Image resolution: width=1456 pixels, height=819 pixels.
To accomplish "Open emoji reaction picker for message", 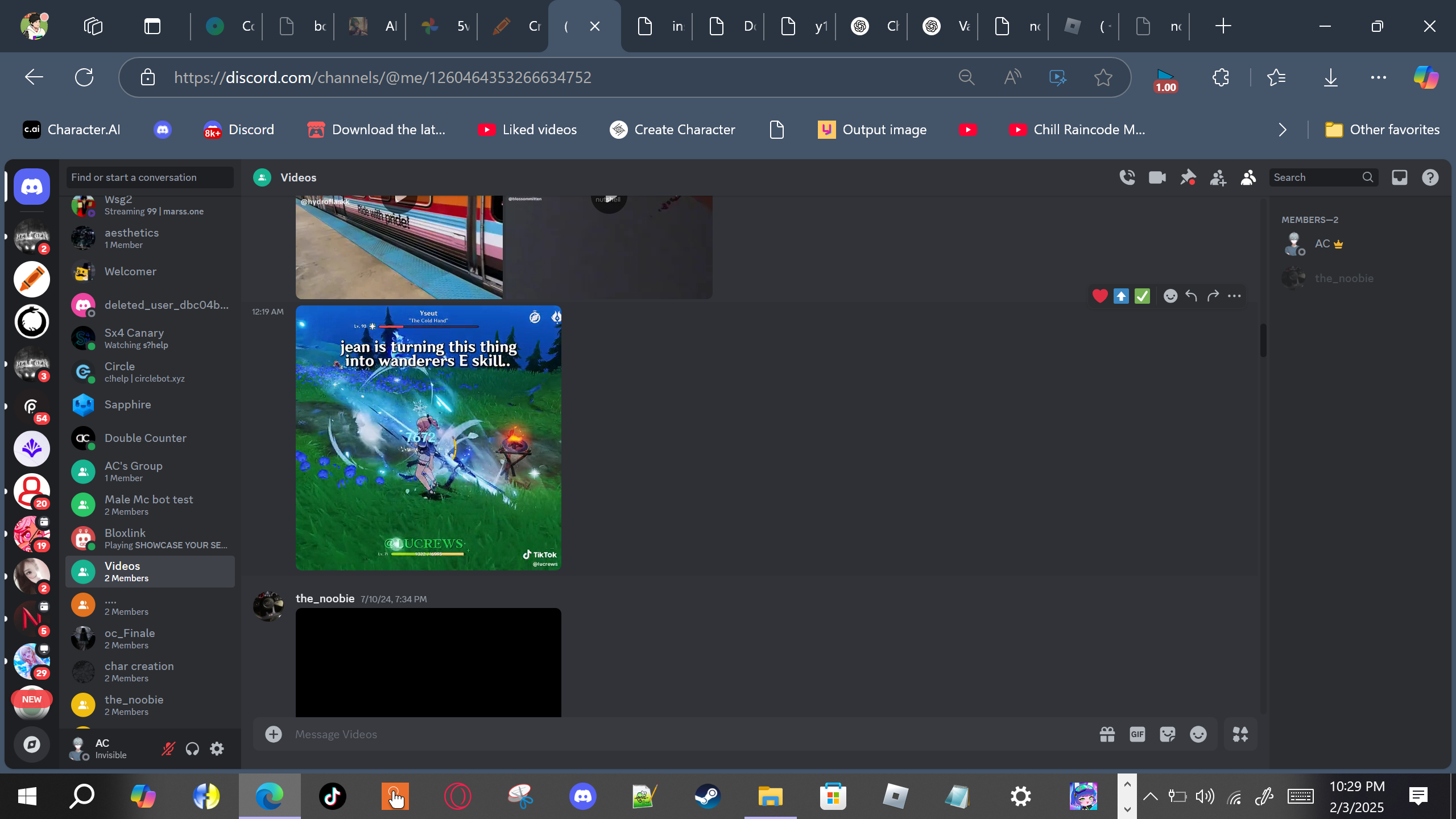I will [x=1170, y=296].
